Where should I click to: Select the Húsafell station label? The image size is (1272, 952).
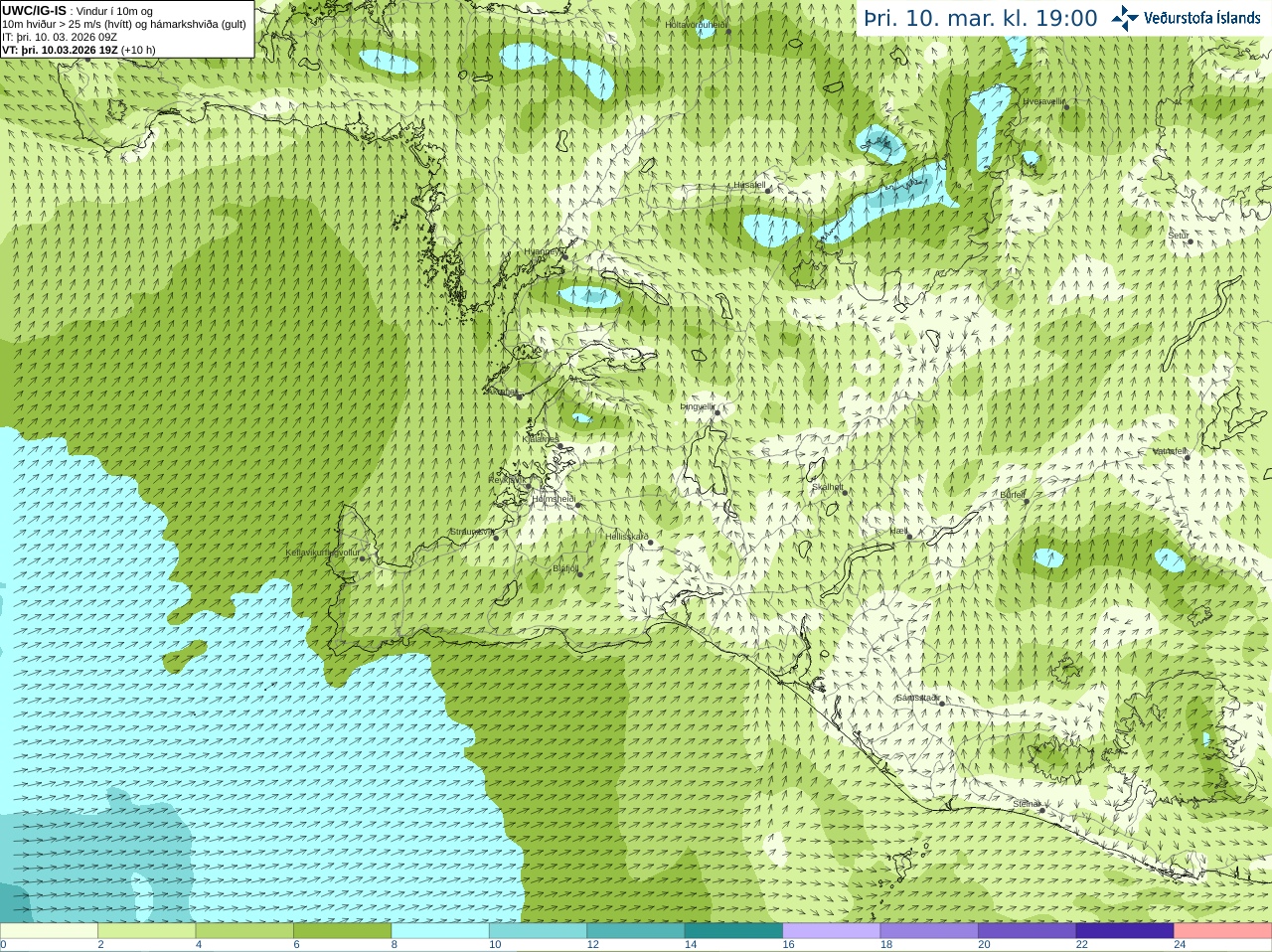pyautogui.click(x=749, y=185)
